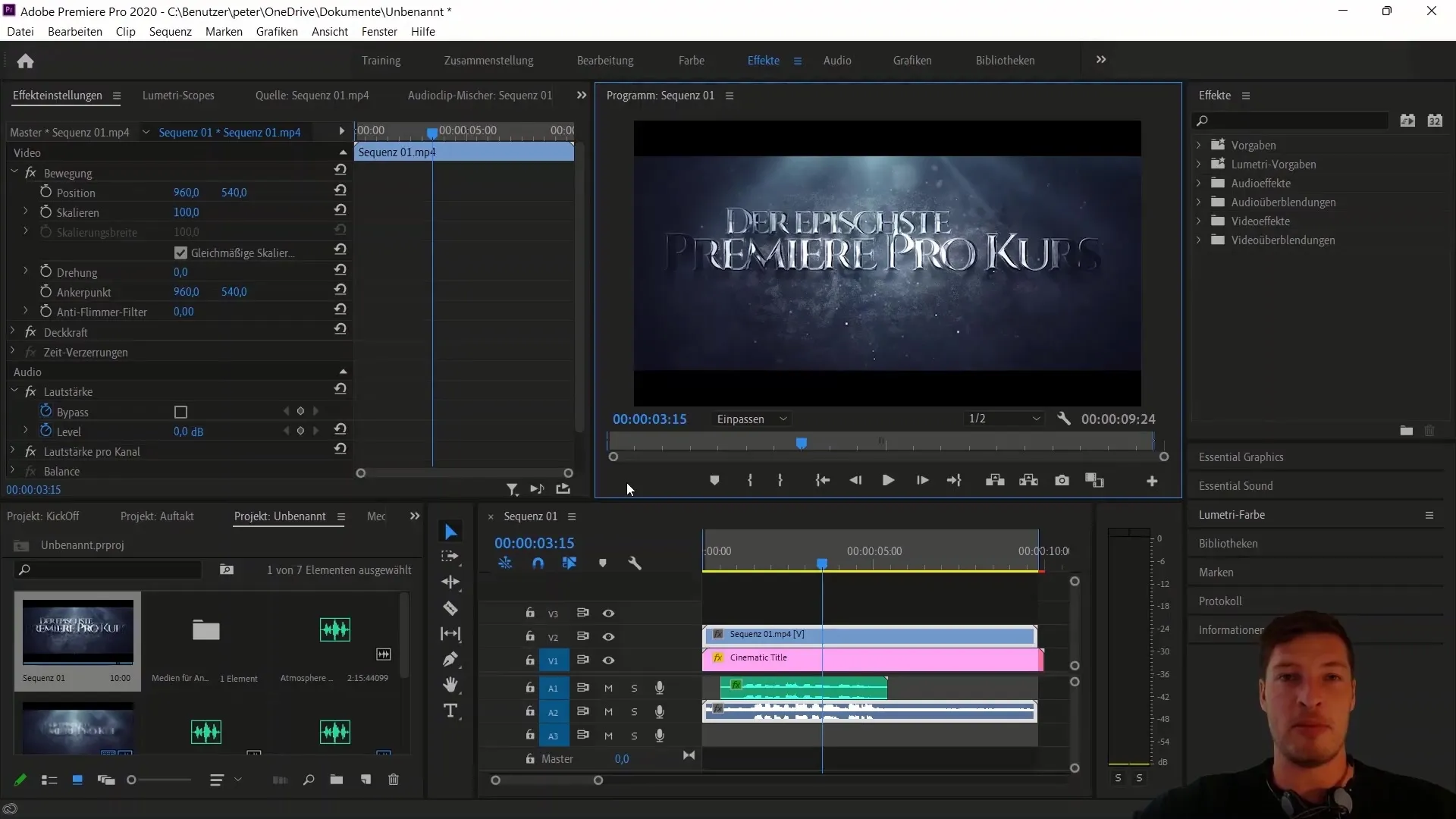Select the Slip tool
The width and height of the screenshot is (1456, 819).
[450, 634]
